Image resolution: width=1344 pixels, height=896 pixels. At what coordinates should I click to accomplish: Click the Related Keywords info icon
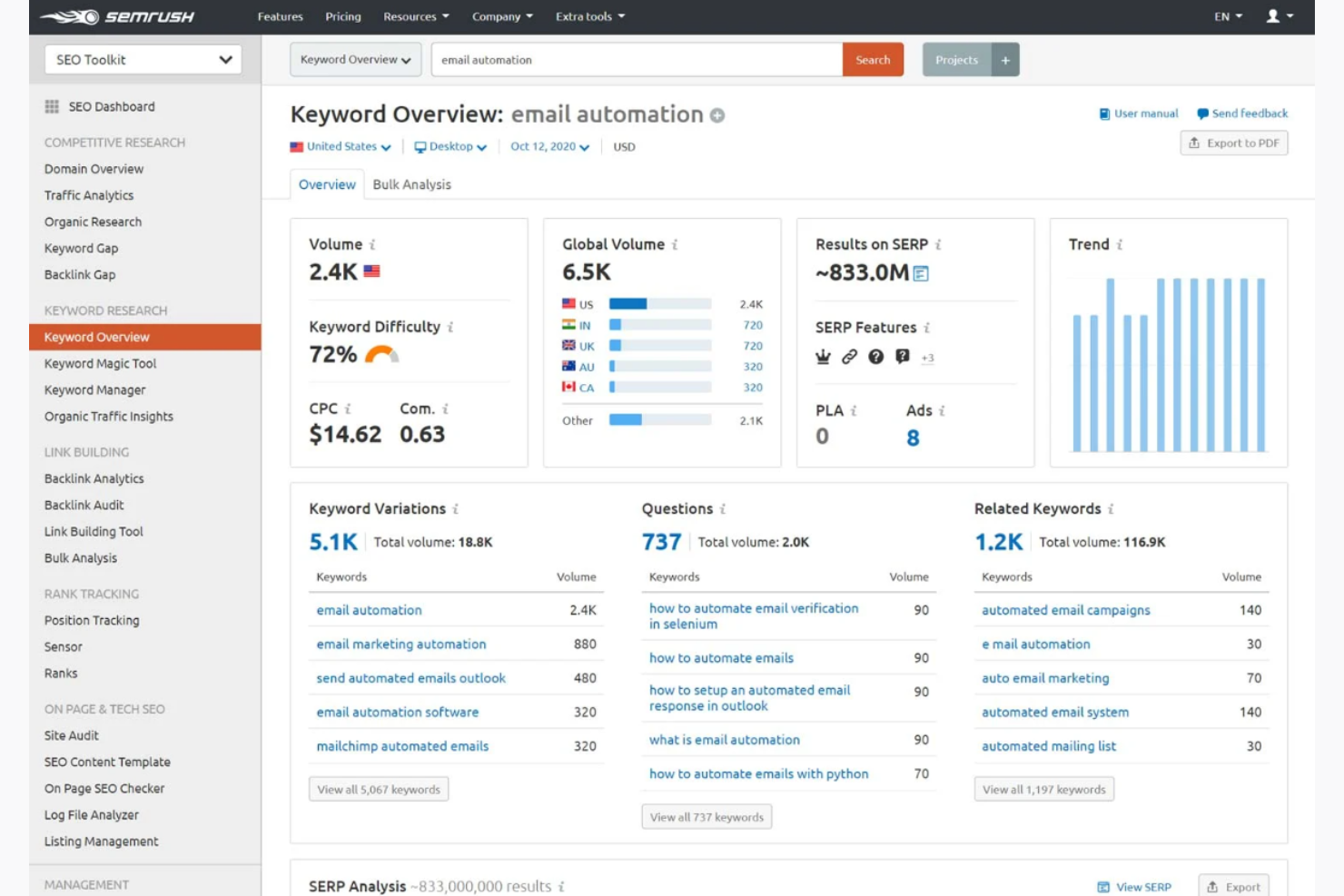click(1111, 509)
